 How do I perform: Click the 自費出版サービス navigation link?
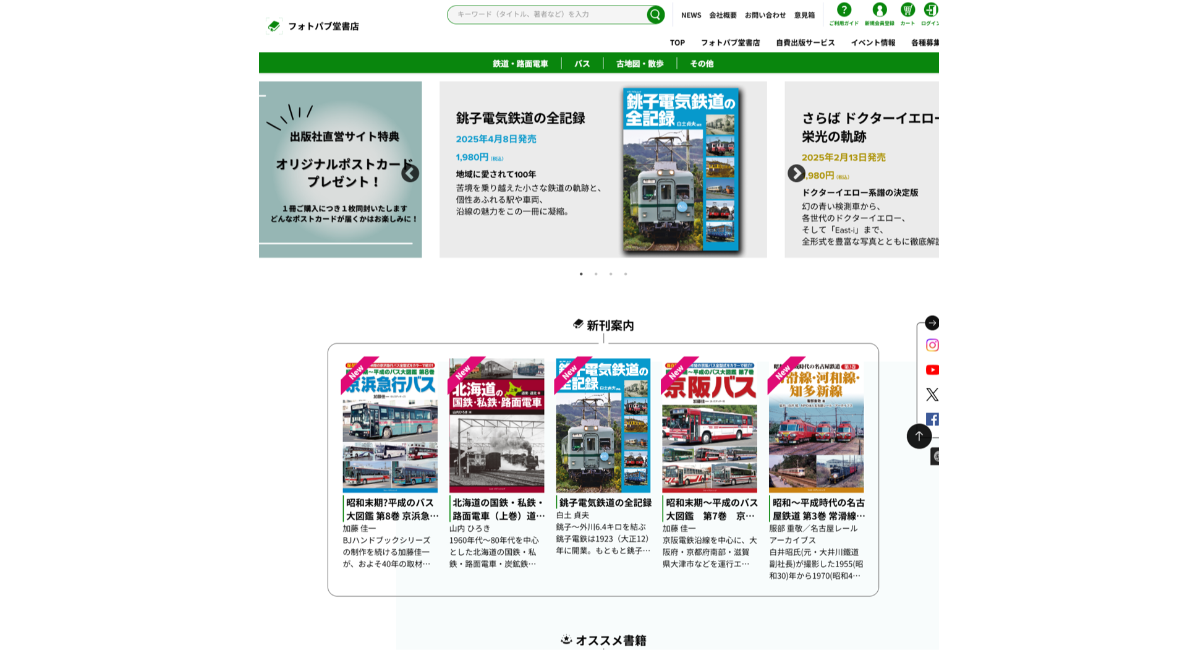(x=805, y=43)
